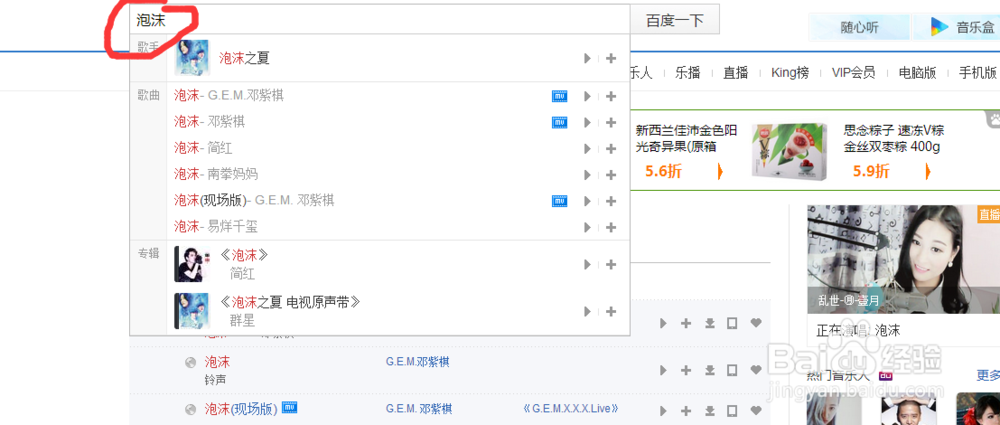
Task: Open cover thumbnail of 泡沫之夏 电视原声带
Action: click(x=192, y=311)
